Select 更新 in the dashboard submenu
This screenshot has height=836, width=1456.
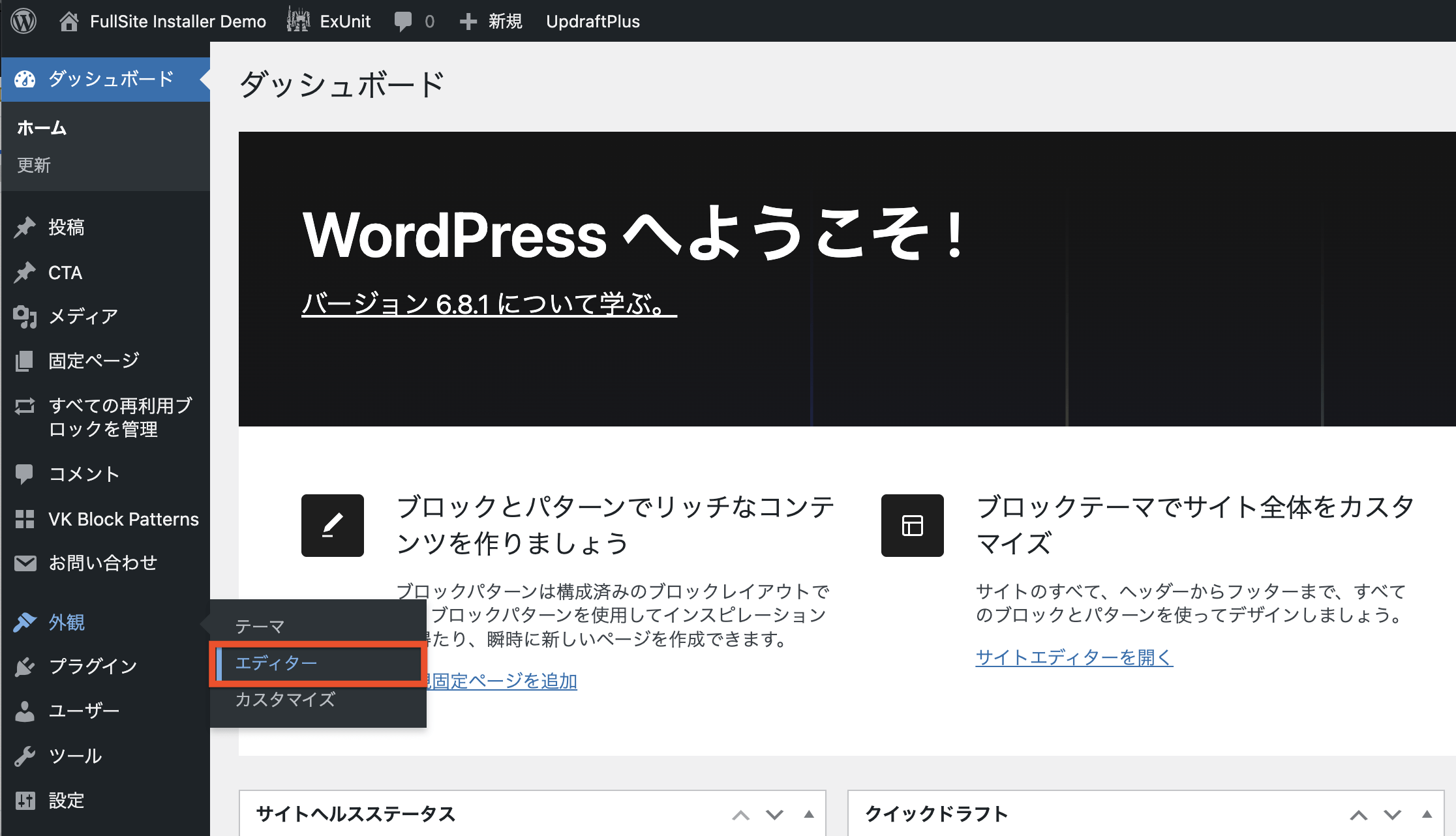click(34, 165)
